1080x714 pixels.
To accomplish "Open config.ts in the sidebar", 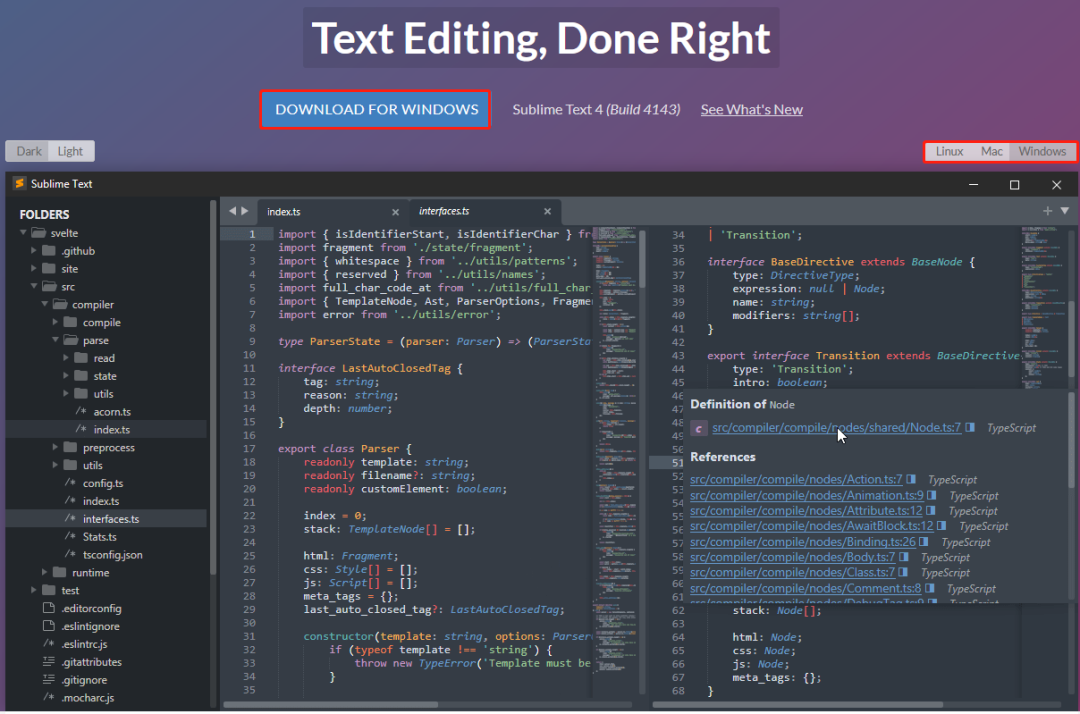I will pyautogui.click(x=103, y=483).
